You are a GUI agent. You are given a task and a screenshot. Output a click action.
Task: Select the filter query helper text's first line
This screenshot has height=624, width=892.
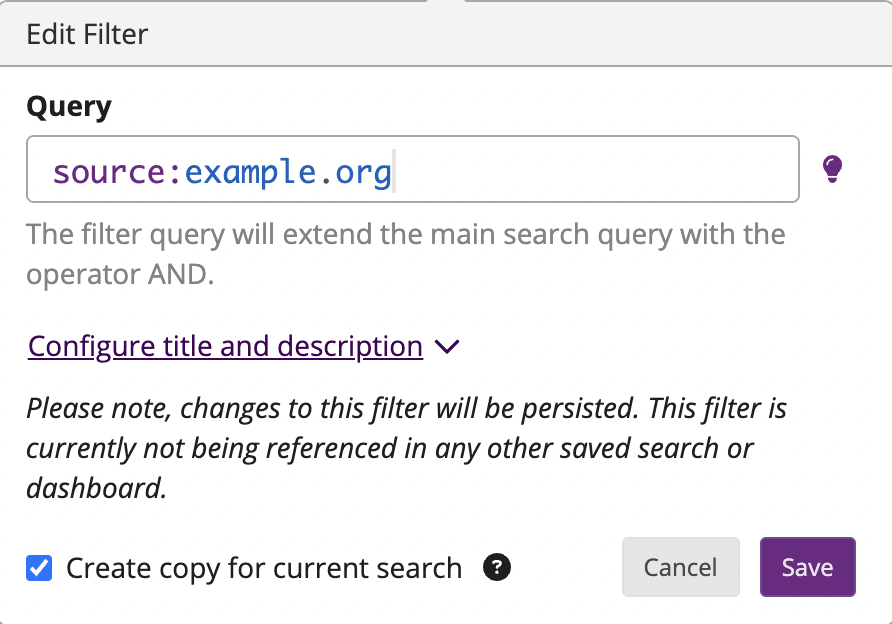coord(406,234)
